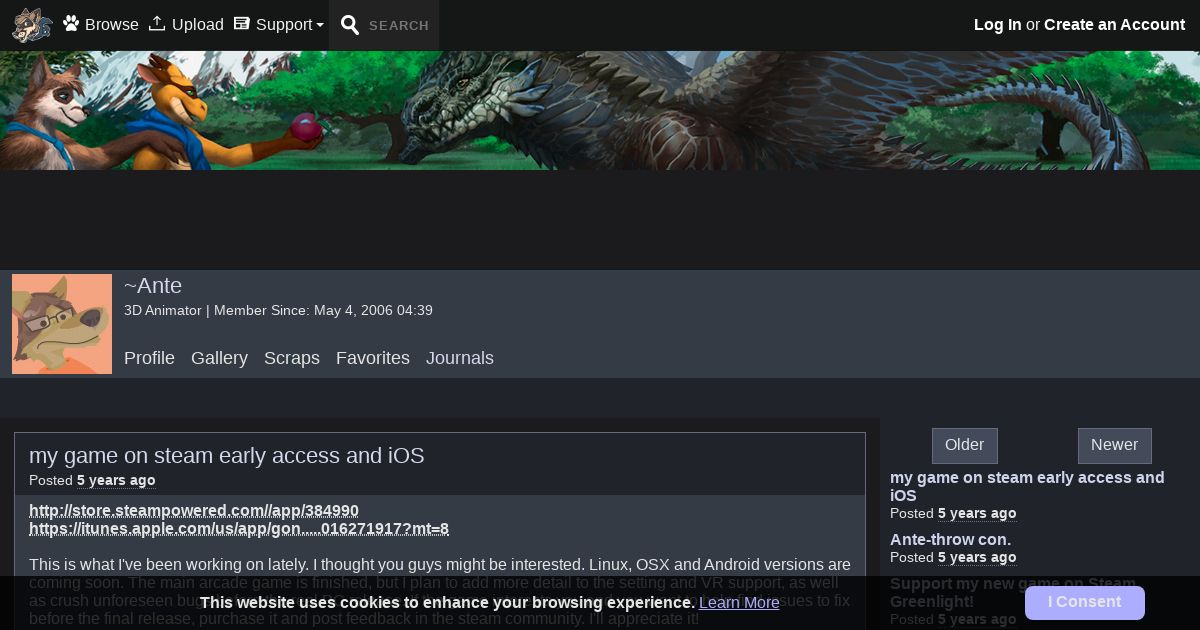Go to Newer journals
Screen dimensions: 1200x630
[x=1115, y=445]
